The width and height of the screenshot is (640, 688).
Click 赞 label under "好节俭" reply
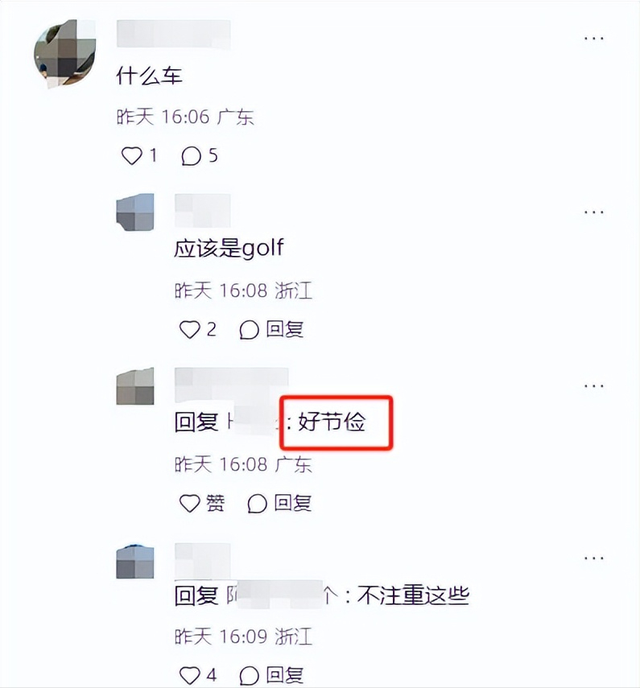(x=215, y=503)
